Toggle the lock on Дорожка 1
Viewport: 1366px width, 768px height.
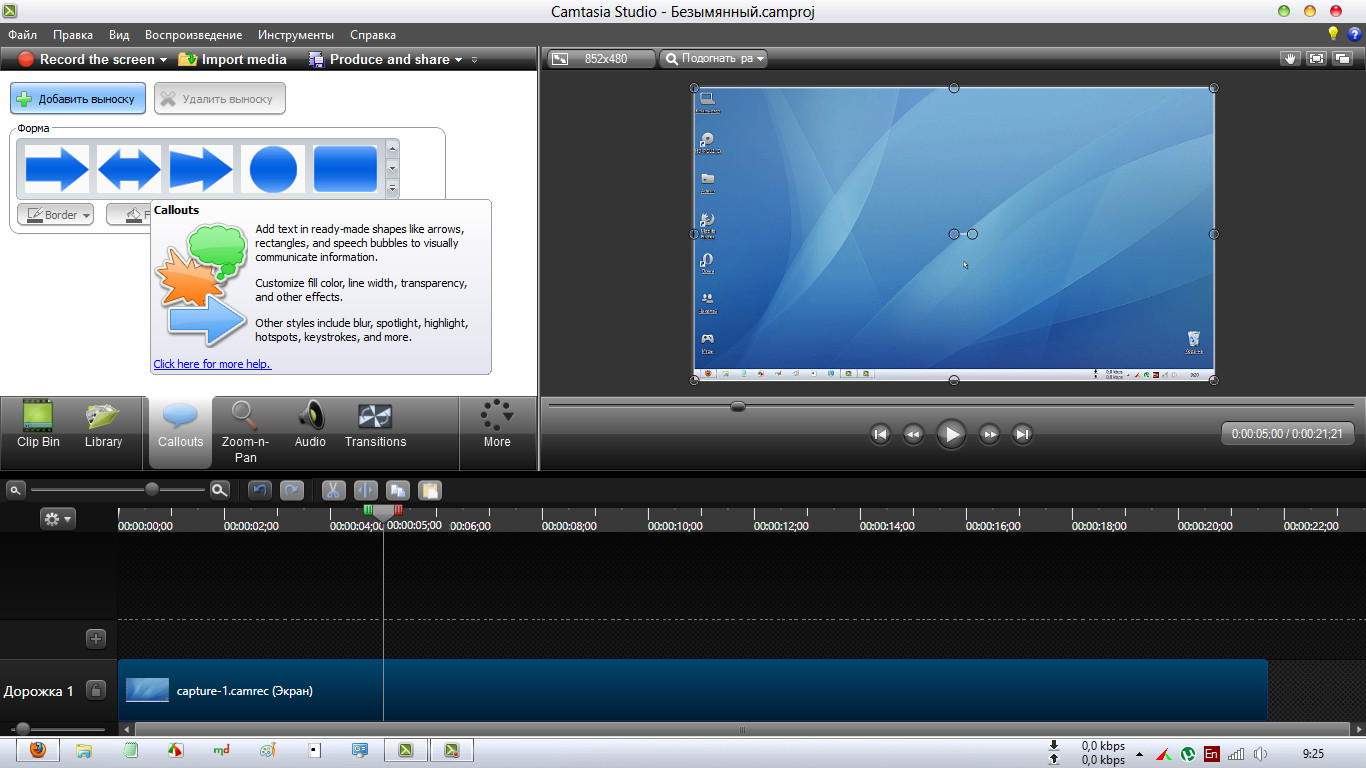(96, 690)
